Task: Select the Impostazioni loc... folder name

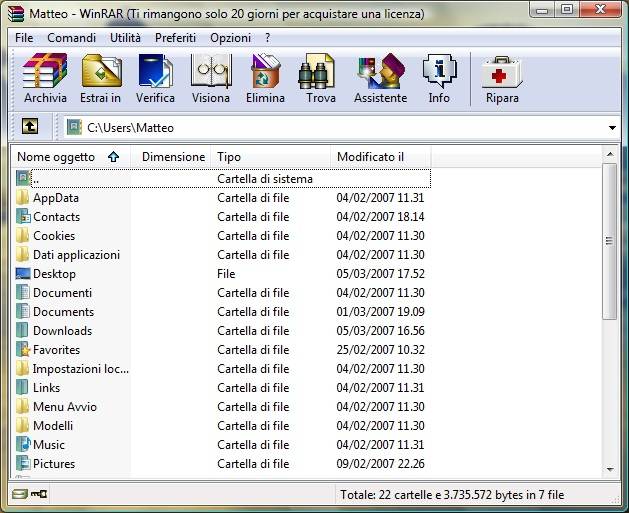Action: coord(81,369)
